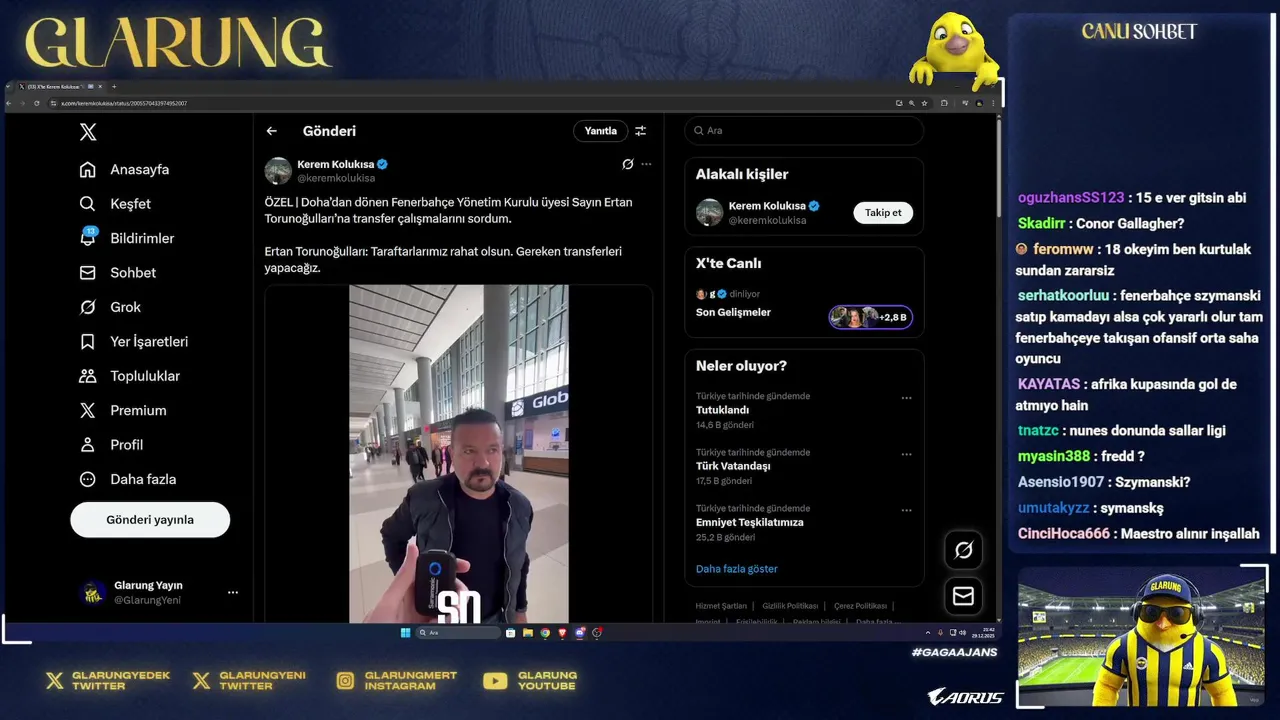Click taskbar Ara search box
This screenshot has width=1280, height=720.
click(x=458, y=633)
